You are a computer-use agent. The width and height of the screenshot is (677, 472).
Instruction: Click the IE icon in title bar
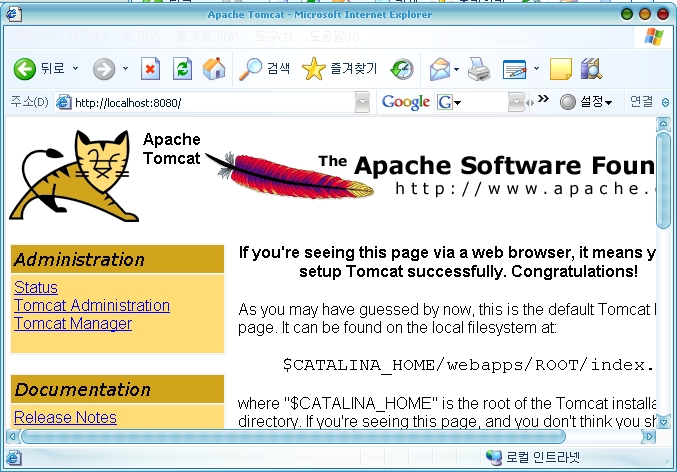(13, 14)
